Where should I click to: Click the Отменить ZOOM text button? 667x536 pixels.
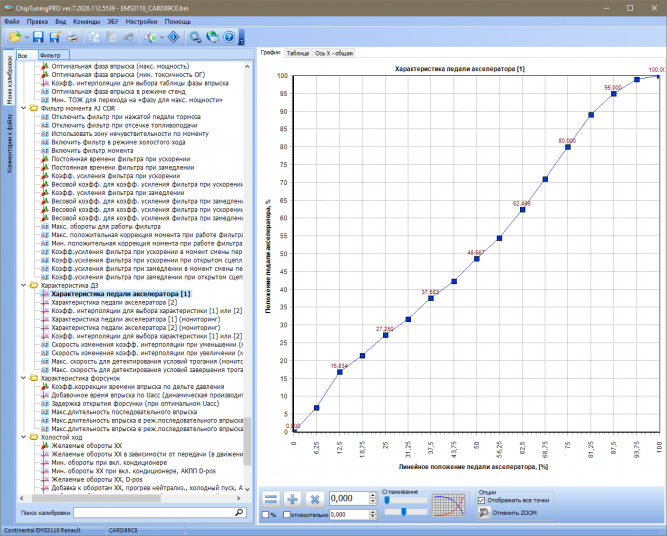coord(515,513)
